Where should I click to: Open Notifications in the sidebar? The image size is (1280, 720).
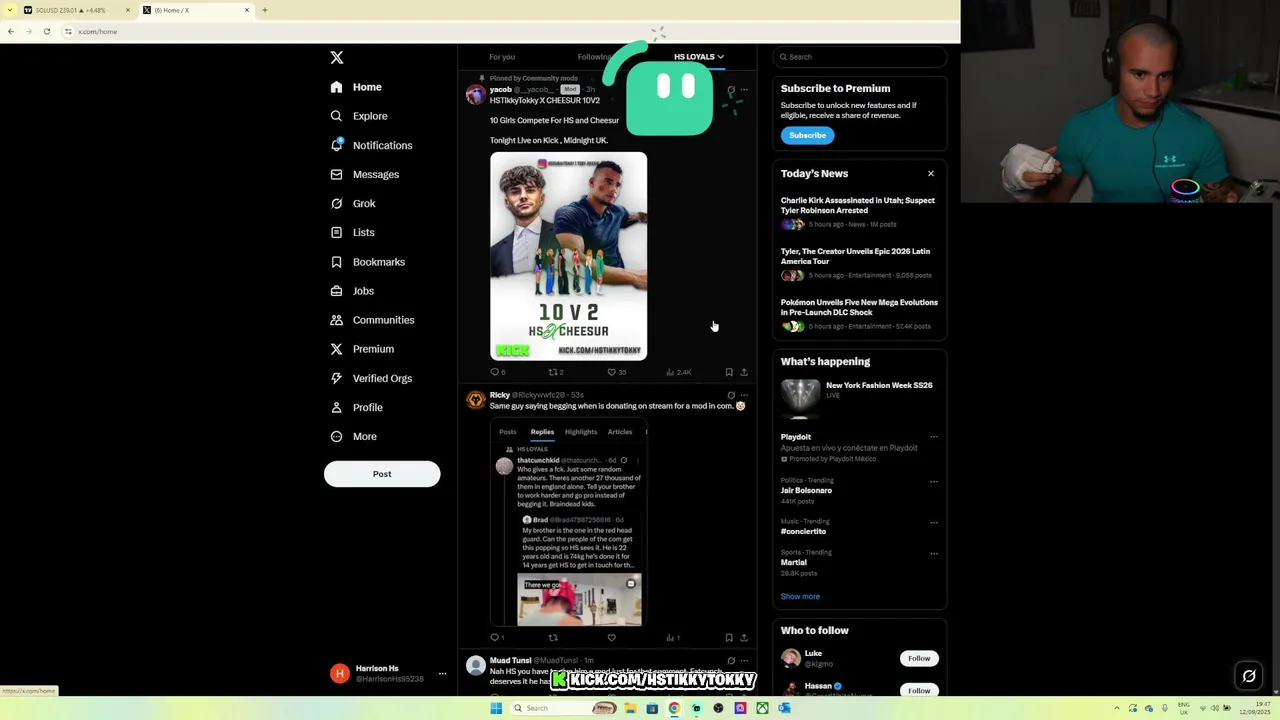[x=371, y=145]
